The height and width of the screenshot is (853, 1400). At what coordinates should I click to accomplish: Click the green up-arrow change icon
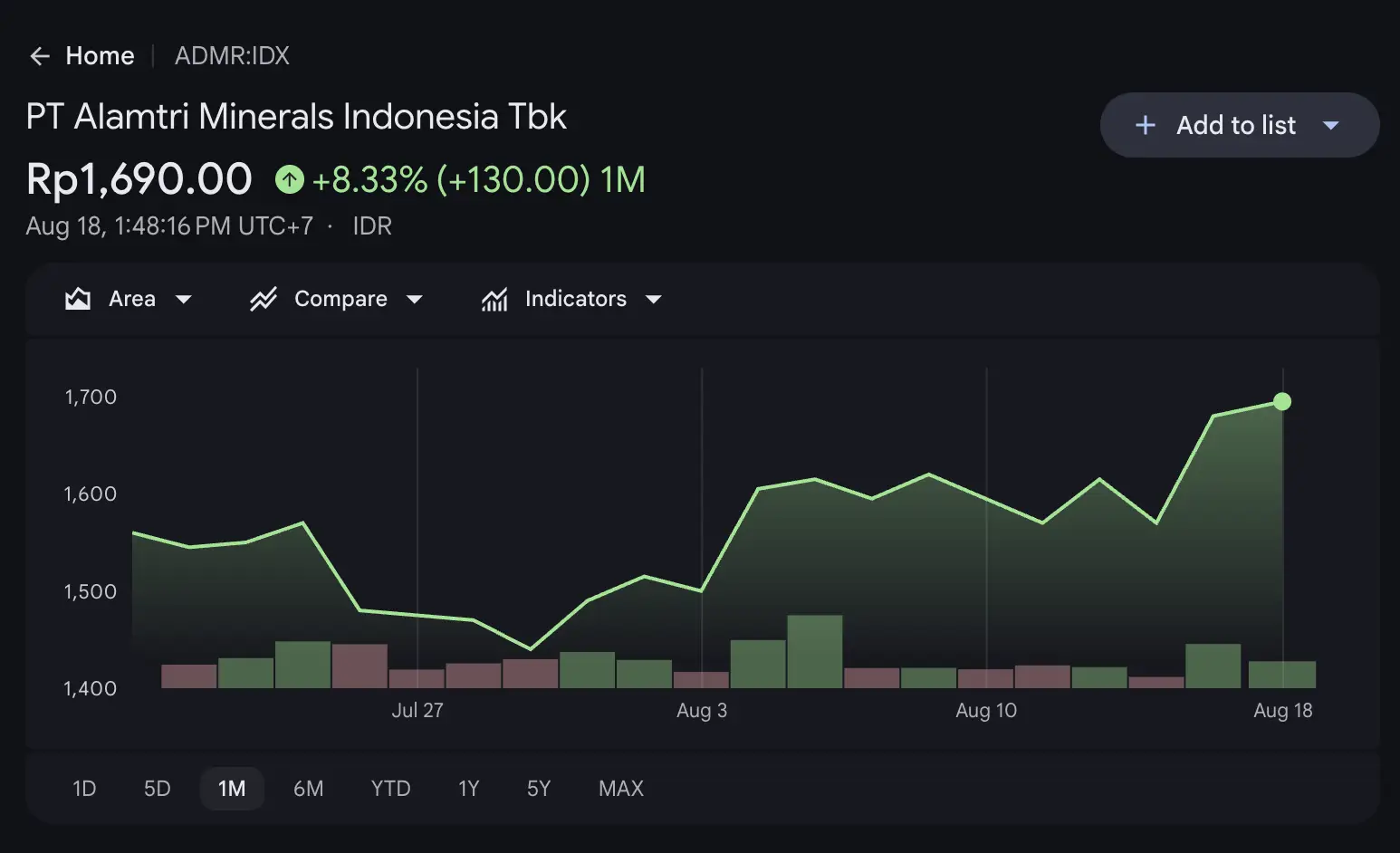(x=290, y=179)
